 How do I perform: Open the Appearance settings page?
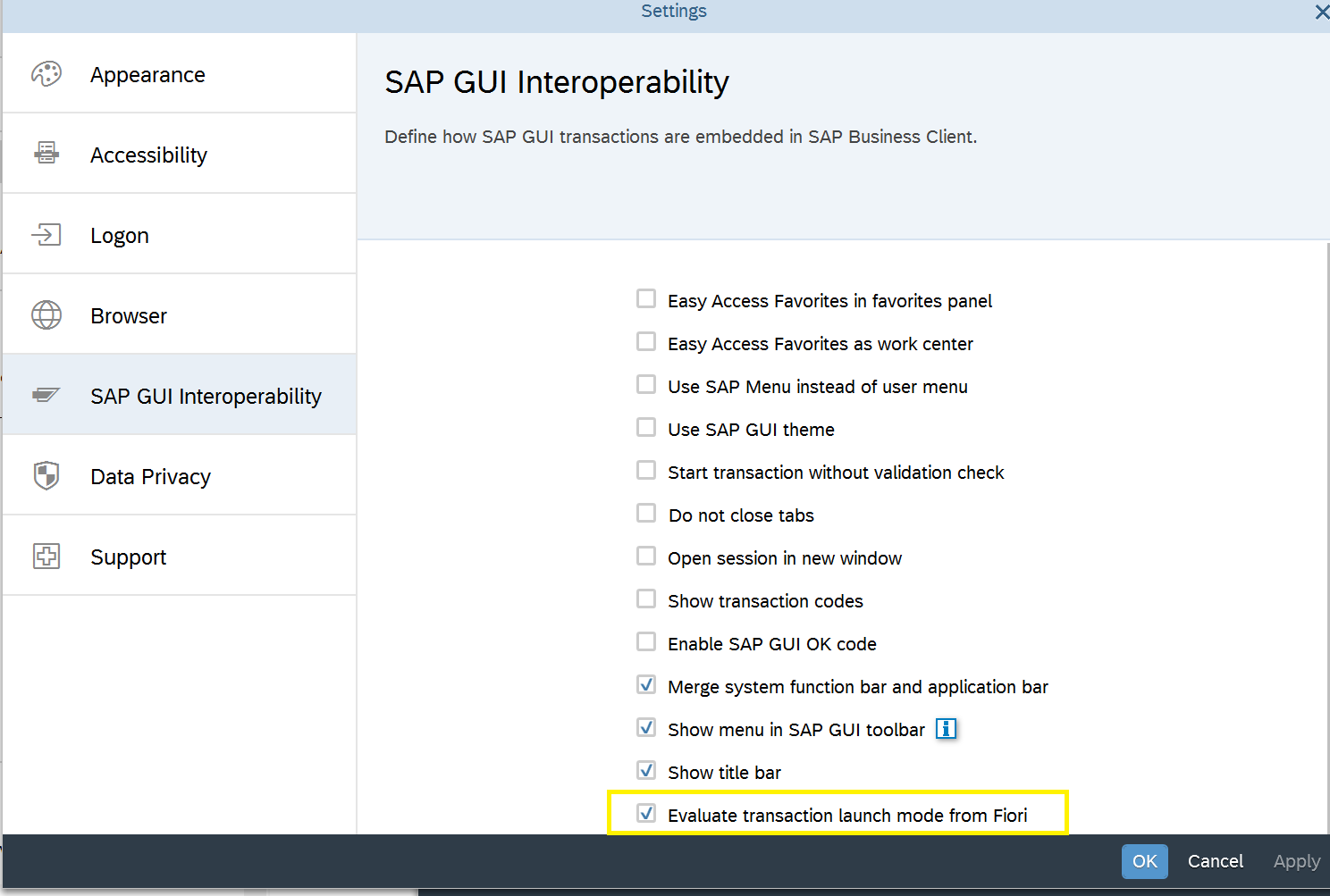pos(180,73)
